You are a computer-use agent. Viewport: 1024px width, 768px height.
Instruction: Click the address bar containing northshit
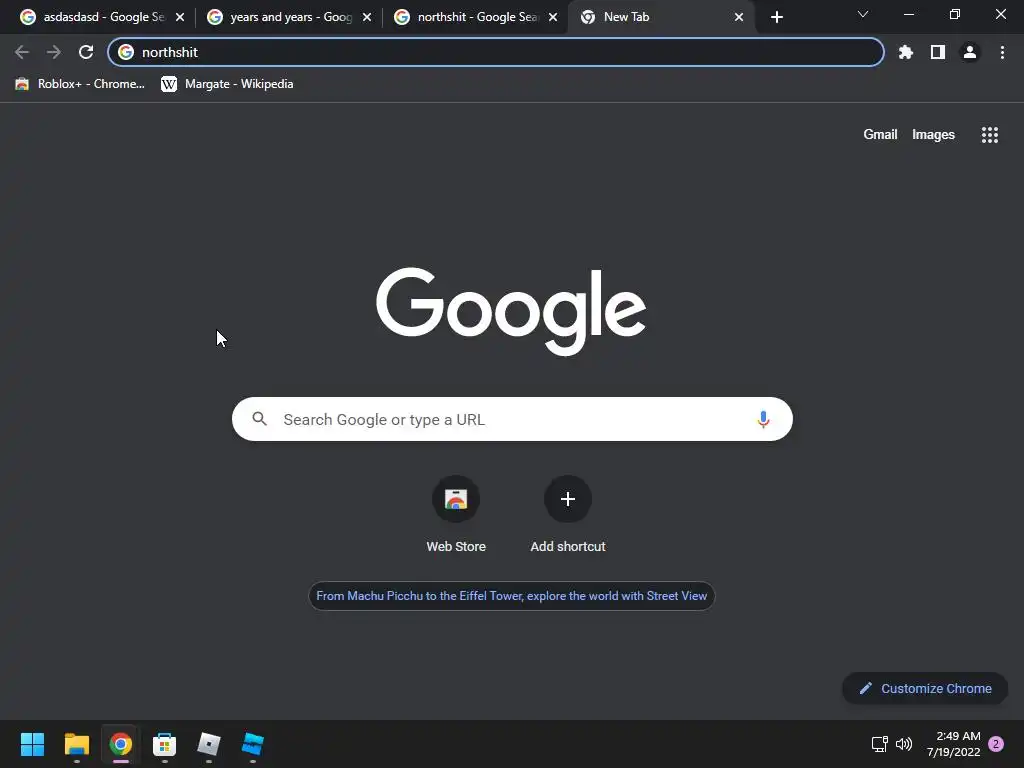click(x=496, y=52)
